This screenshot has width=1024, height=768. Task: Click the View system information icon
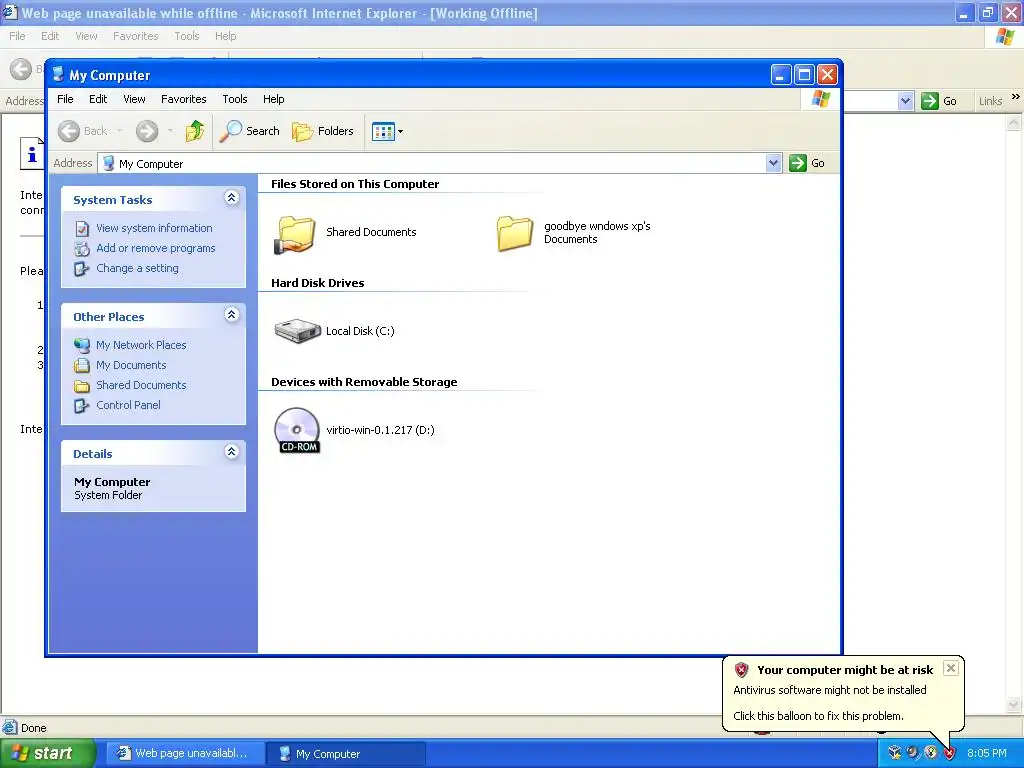click(82, 229)
